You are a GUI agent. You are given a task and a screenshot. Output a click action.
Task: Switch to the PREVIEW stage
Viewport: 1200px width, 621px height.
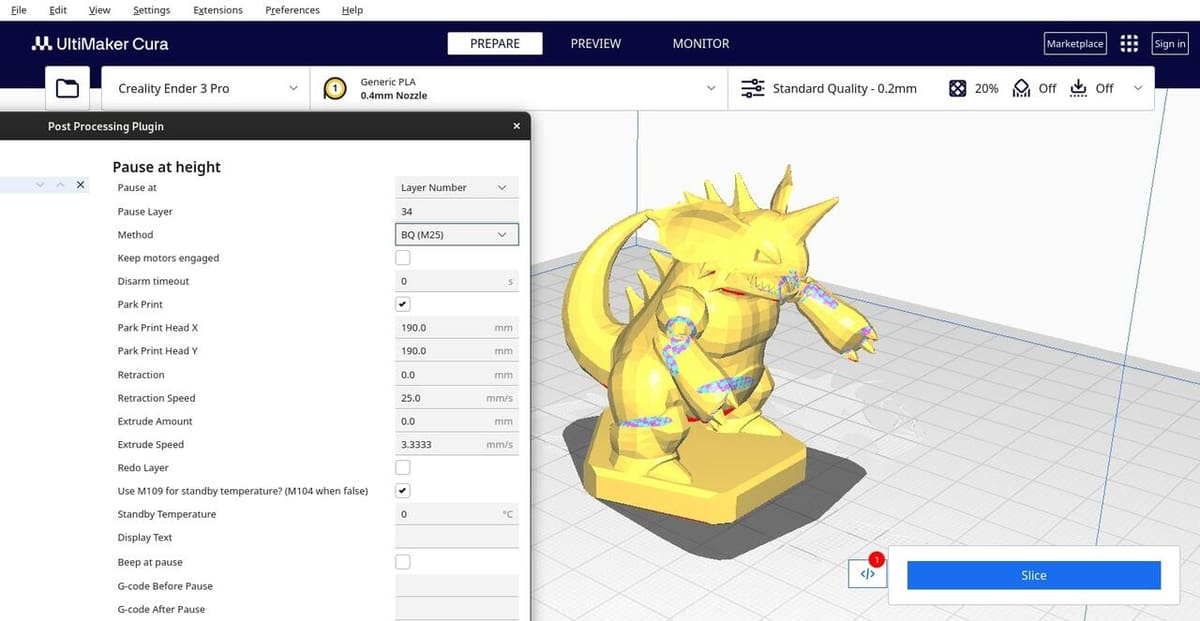pyautogui.click(x=596, y=44)
